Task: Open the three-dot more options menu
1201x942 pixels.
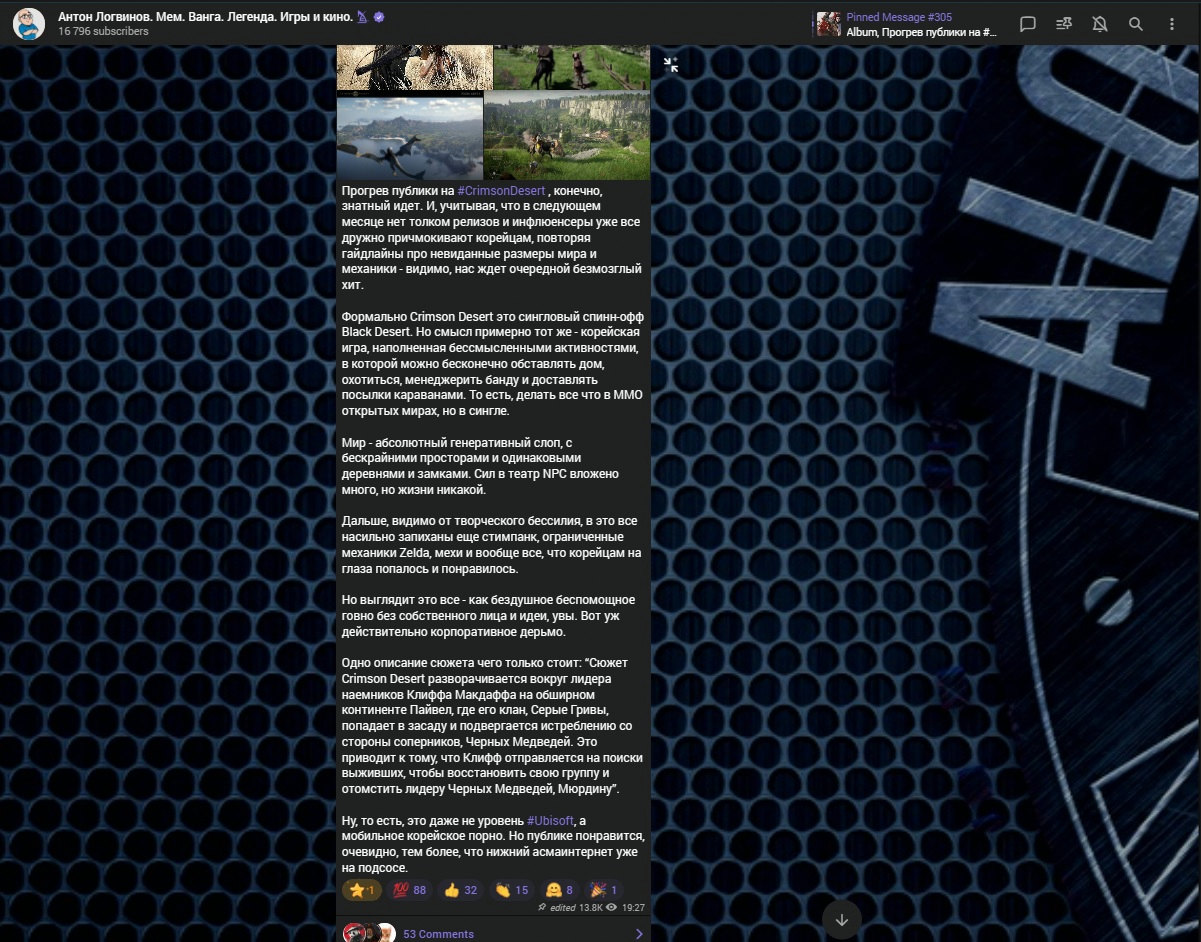Action: pyautogui.click(x=1172, y=24)
